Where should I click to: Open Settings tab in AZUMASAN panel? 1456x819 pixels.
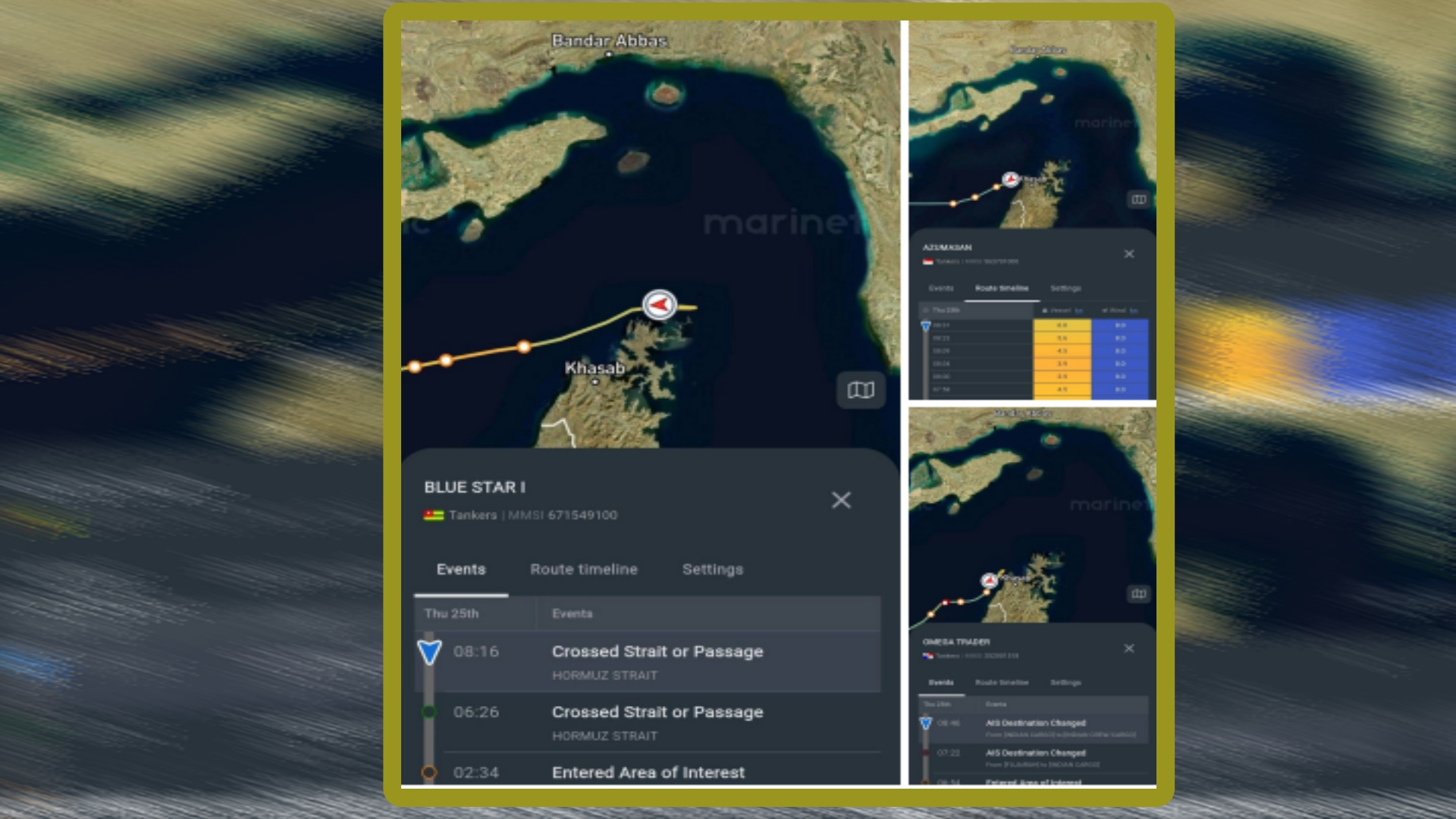click(1065, 288)
